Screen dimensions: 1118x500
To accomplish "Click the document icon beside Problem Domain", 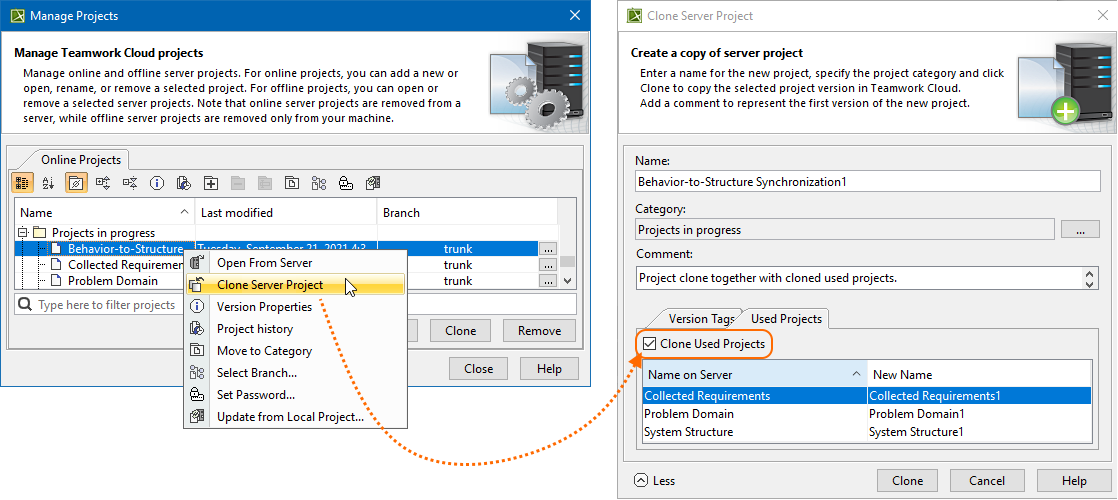I will pos(56,280).
